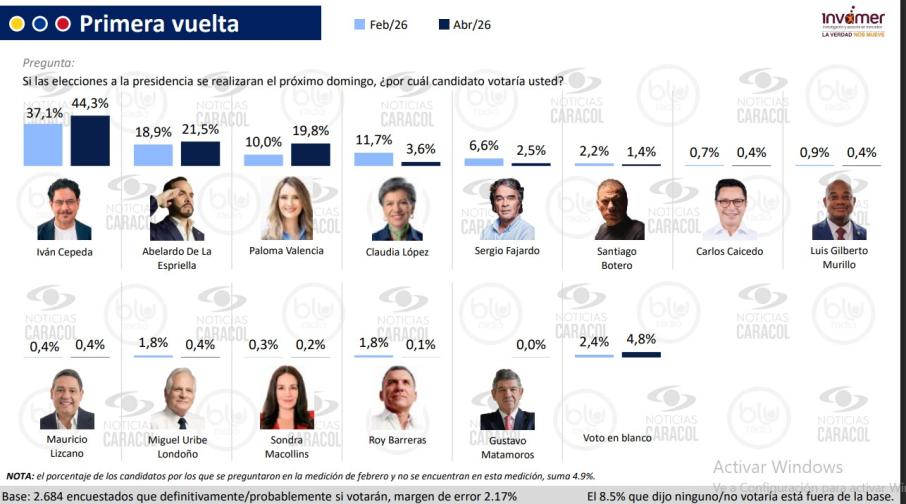
Task: Click Claudia López's portrait
Action: tap(397, 210)
